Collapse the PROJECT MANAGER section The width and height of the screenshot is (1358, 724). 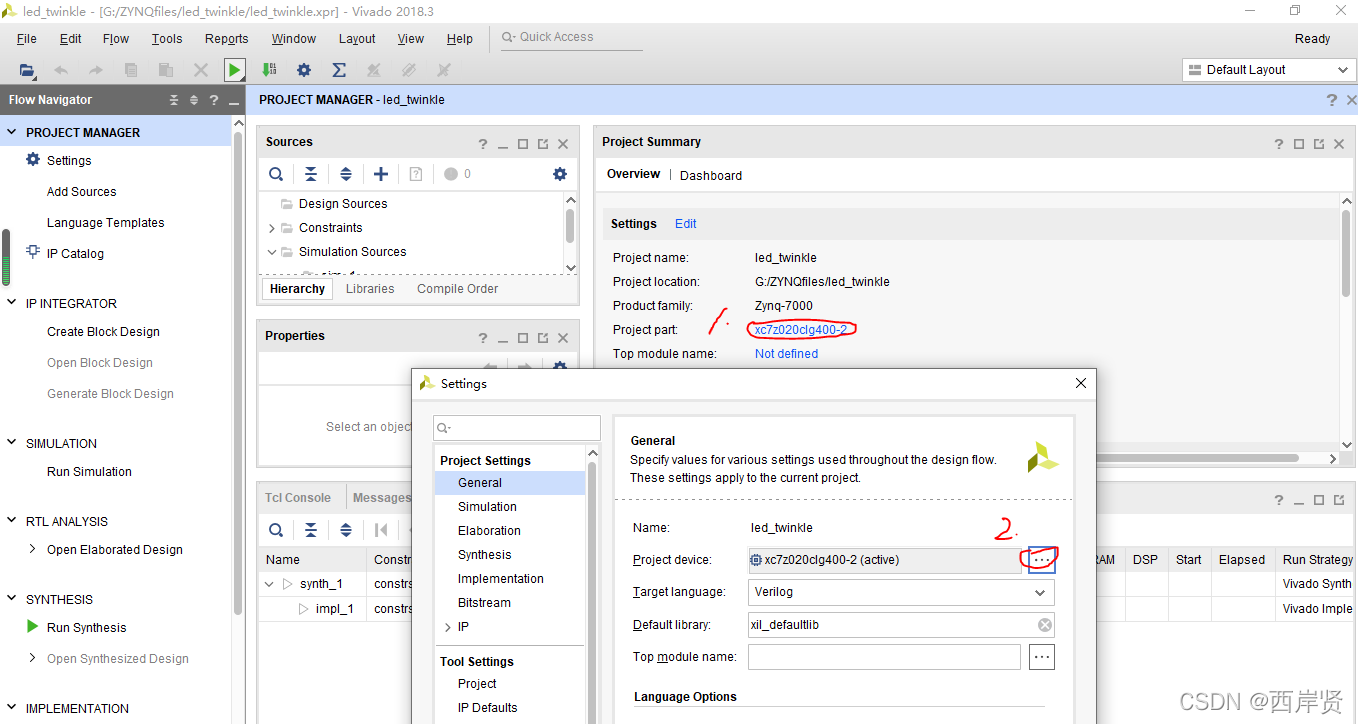[12, 132]
